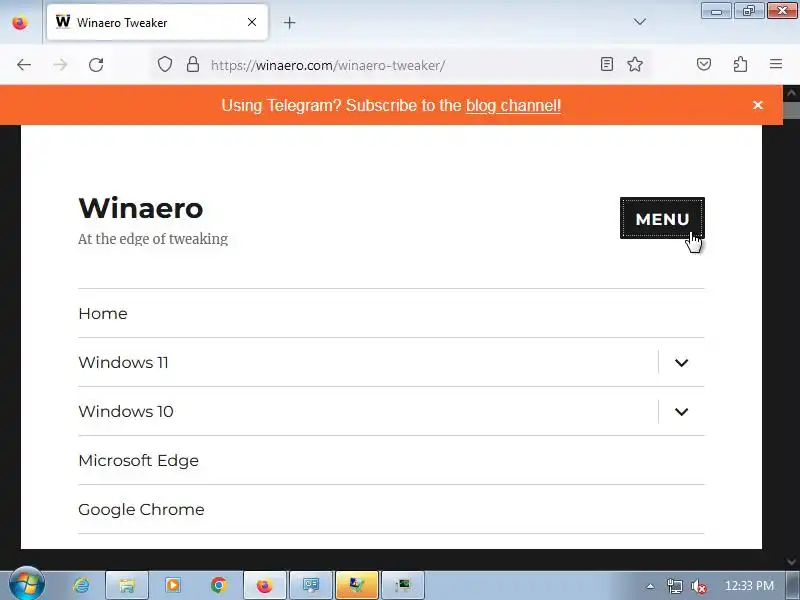Click the page scrollbar up arrow
800x600 pixels.
point(791,93)
